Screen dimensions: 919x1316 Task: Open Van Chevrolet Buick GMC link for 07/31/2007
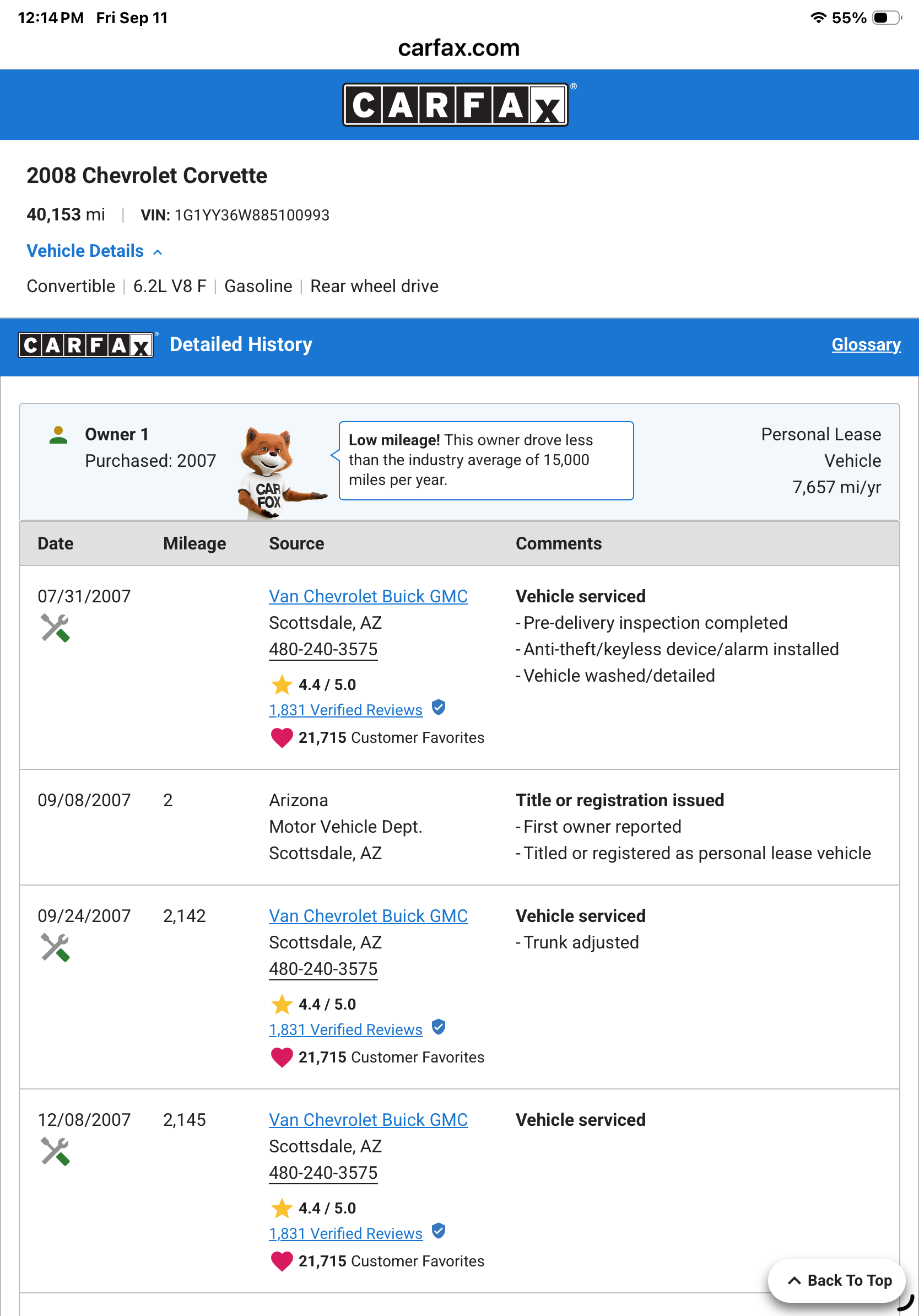point(369,596)
